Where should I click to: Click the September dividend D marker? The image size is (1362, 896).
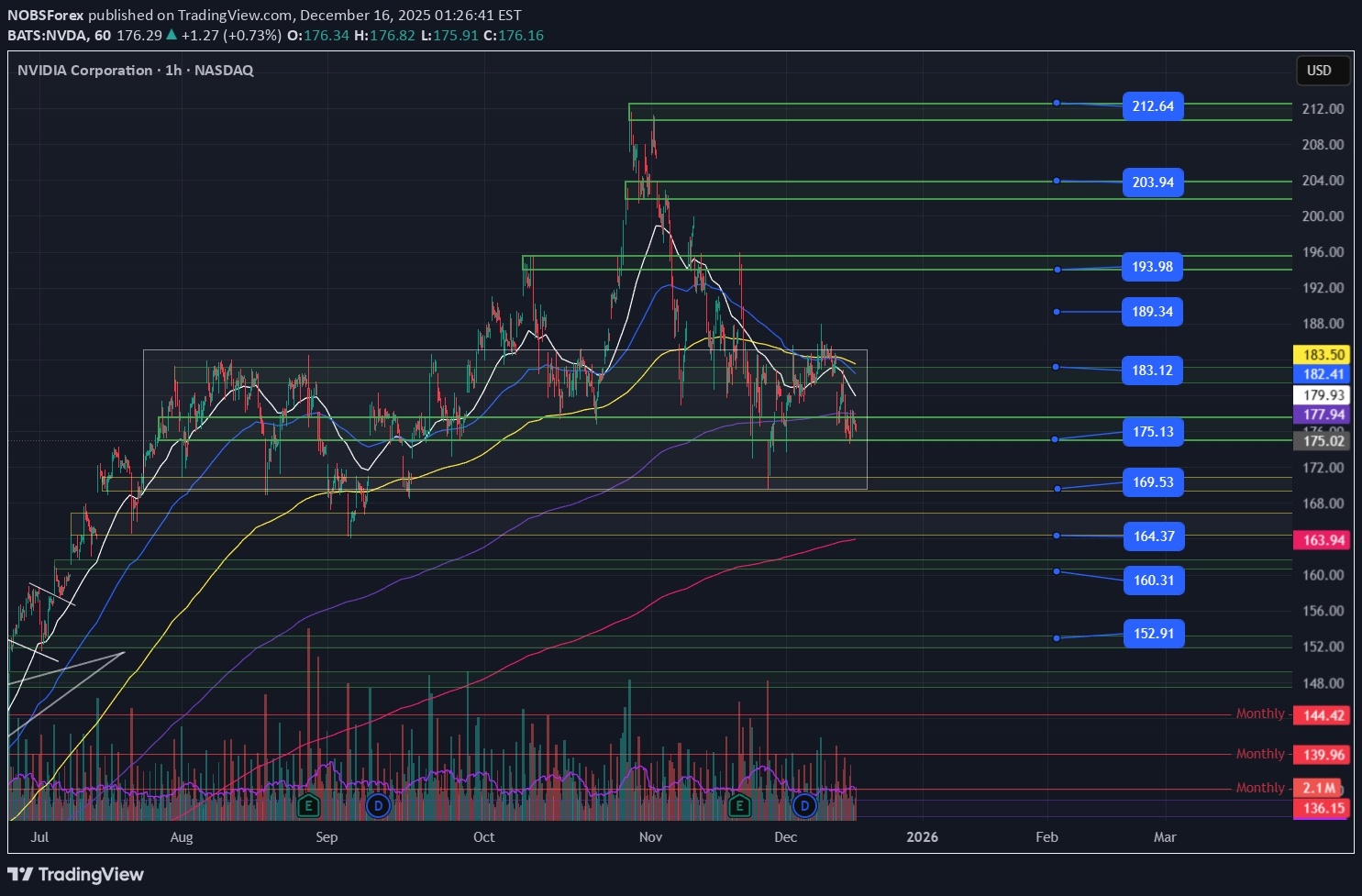379,806
